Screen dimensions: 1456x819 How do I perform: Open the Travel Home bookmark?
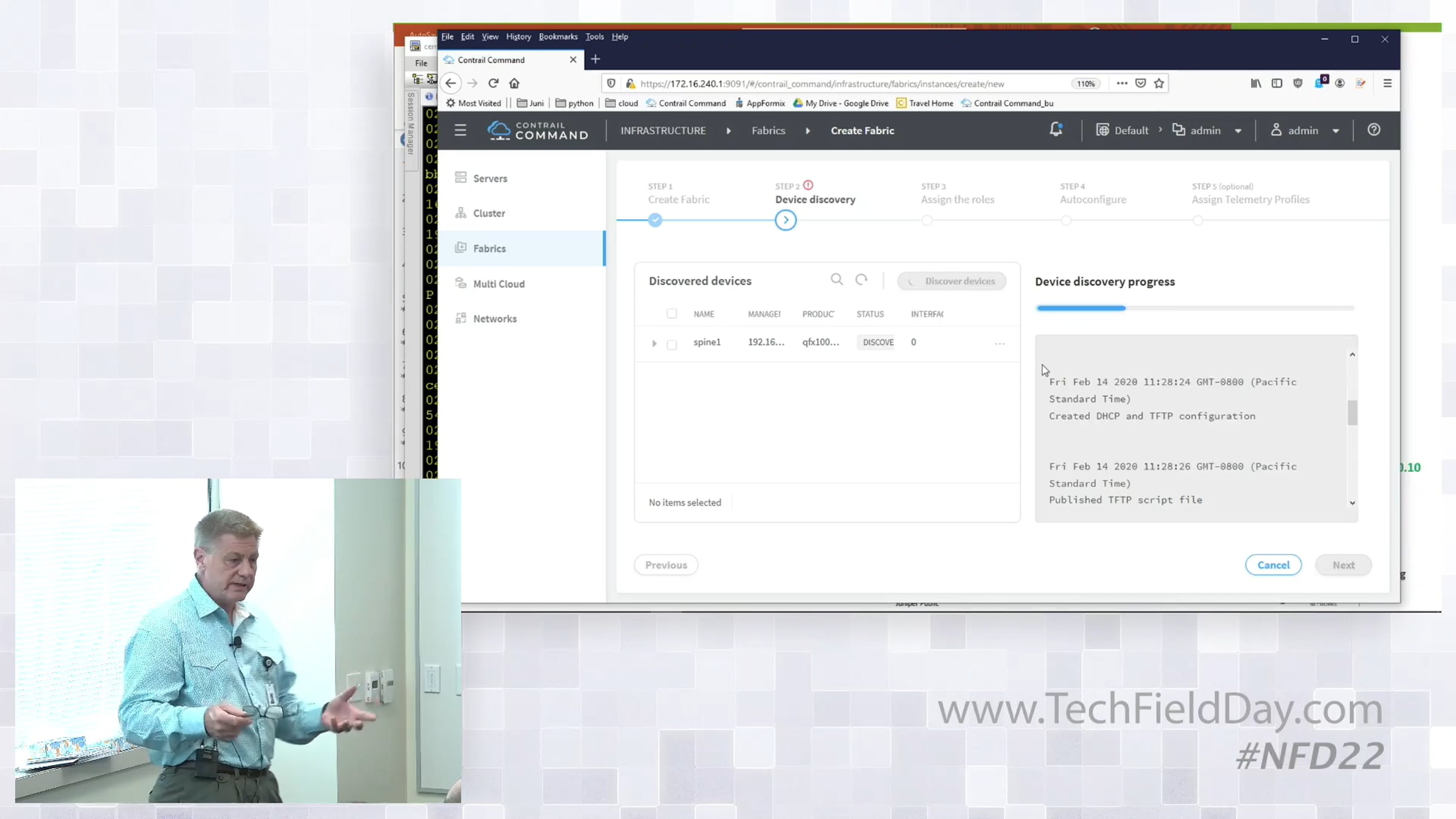925,103
